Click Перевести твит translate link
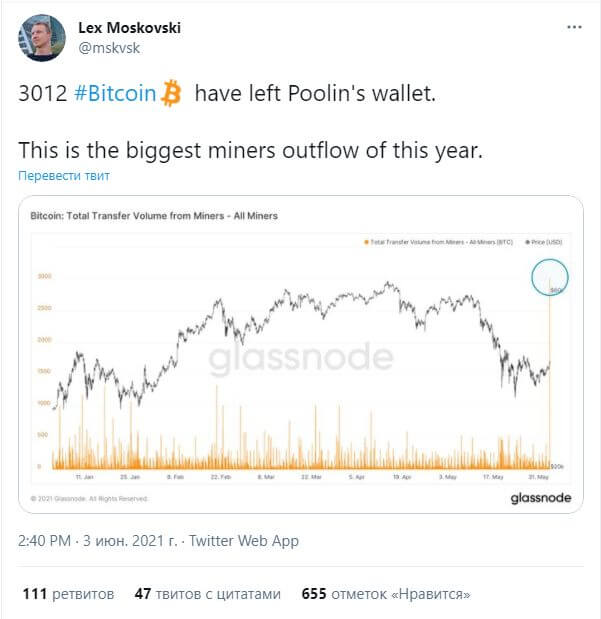 64,175
